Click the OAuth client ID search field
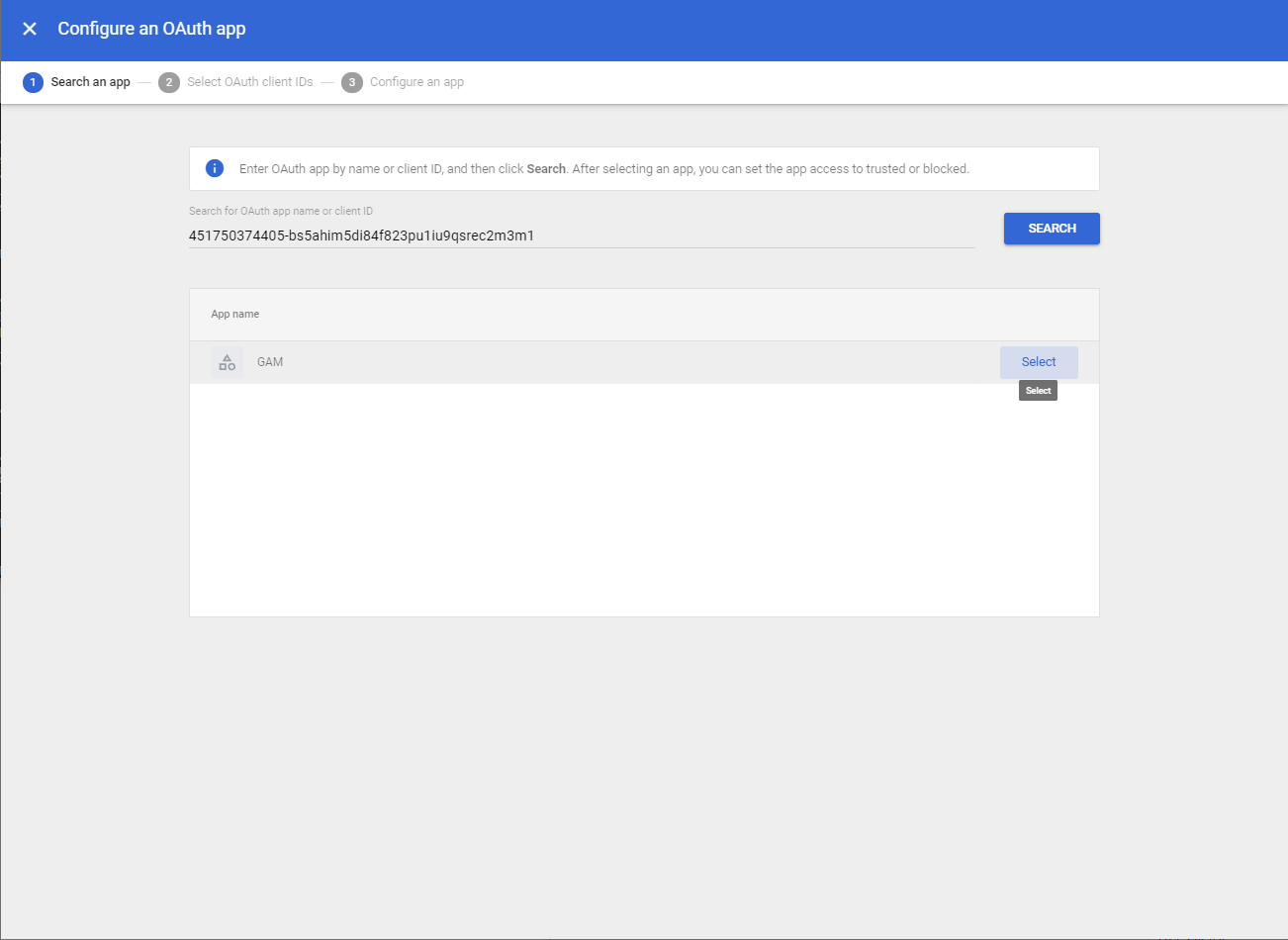This screenshot has width=1288, height=940. [x=582, y=235]
